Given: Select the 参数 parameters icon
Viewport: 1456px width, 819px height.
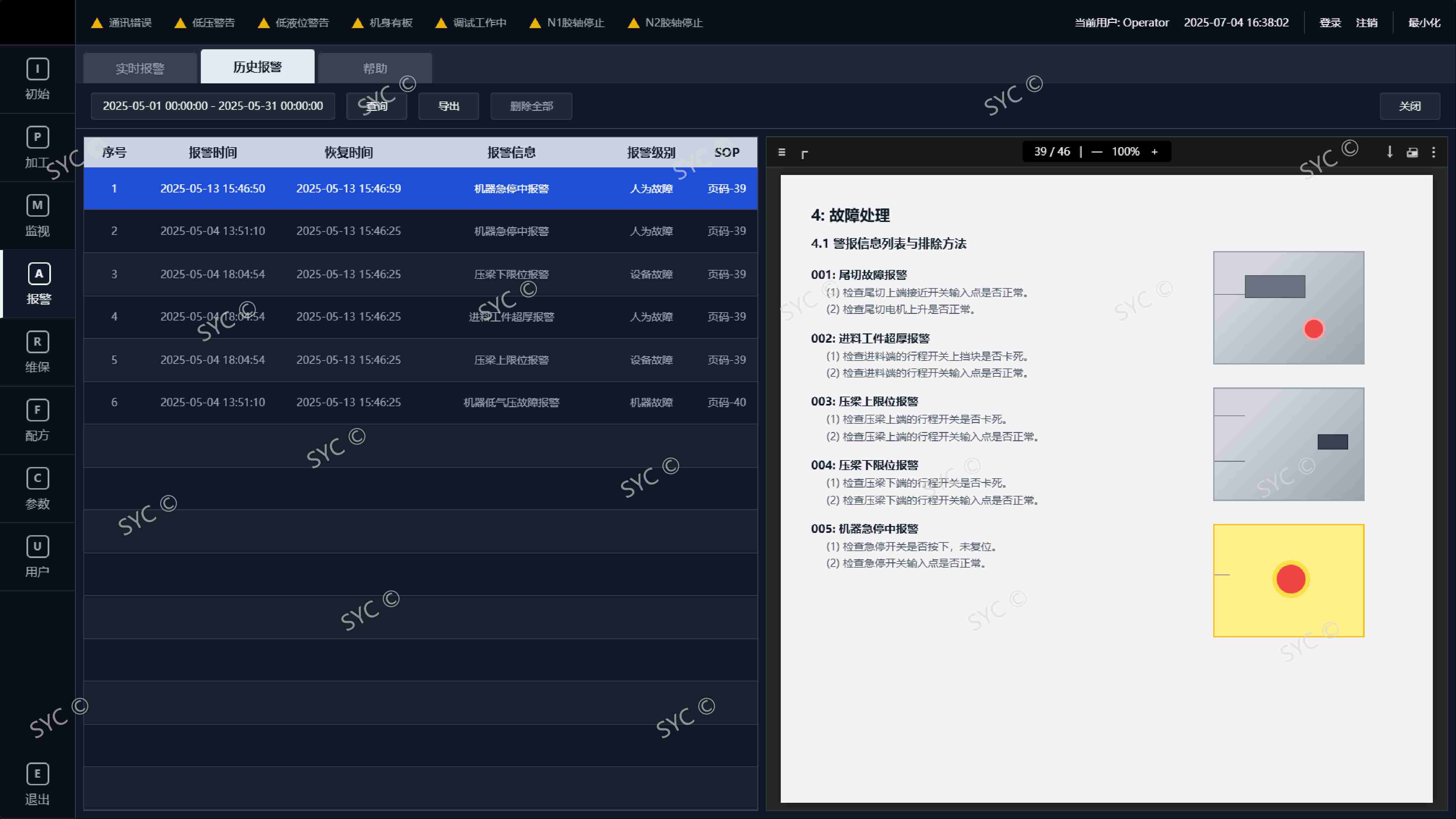Looking at the screenshot, I should click(37, 478).
